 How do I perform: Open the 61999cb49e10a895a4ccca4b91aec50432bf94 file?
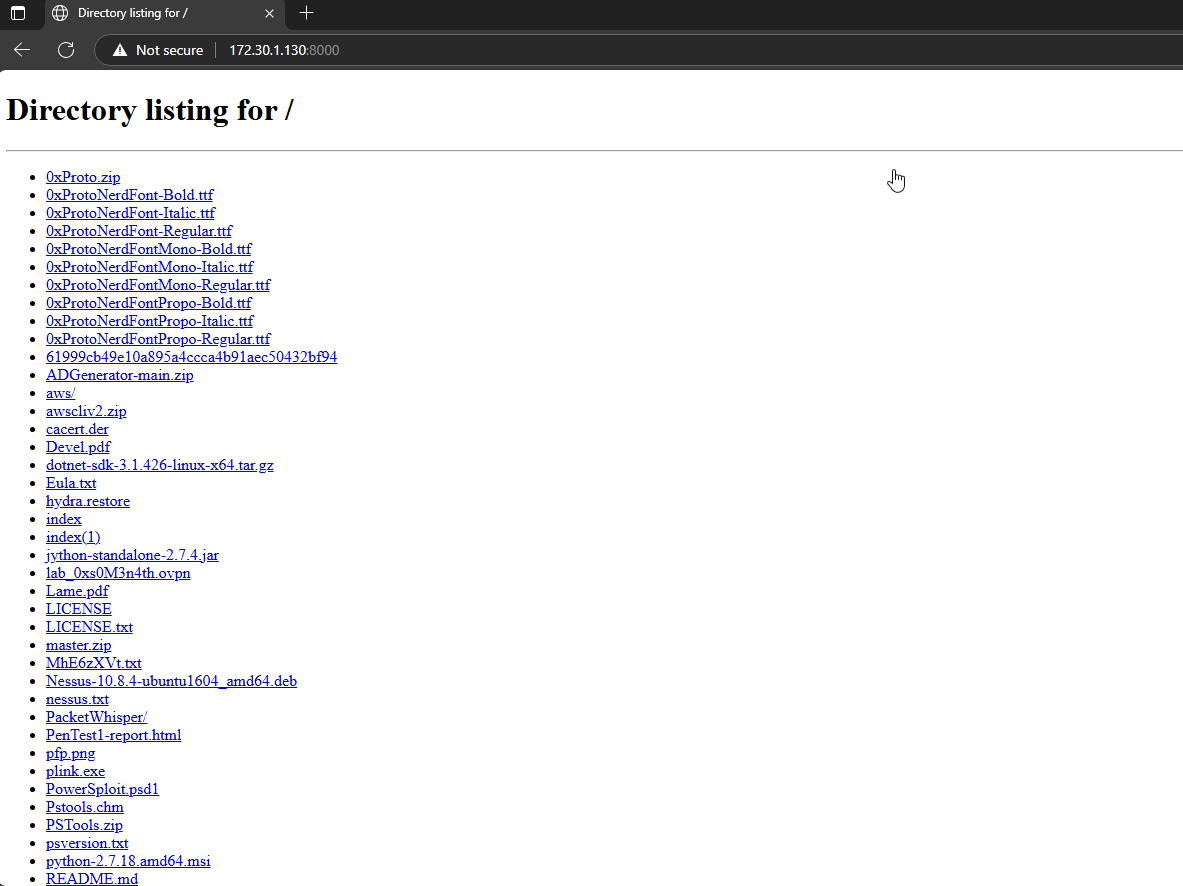192,357
